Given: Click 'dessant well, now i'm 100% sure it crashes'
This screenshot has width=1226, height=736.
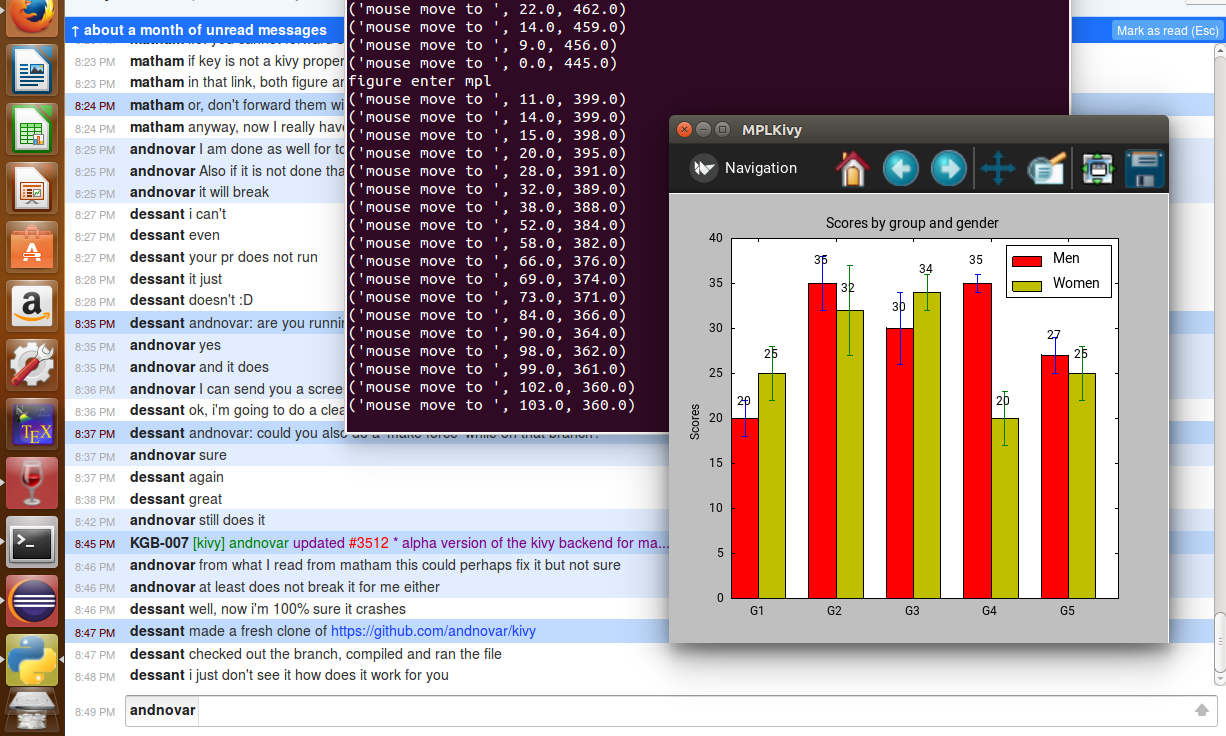Looking at the screenshot, I should point(268,609).
